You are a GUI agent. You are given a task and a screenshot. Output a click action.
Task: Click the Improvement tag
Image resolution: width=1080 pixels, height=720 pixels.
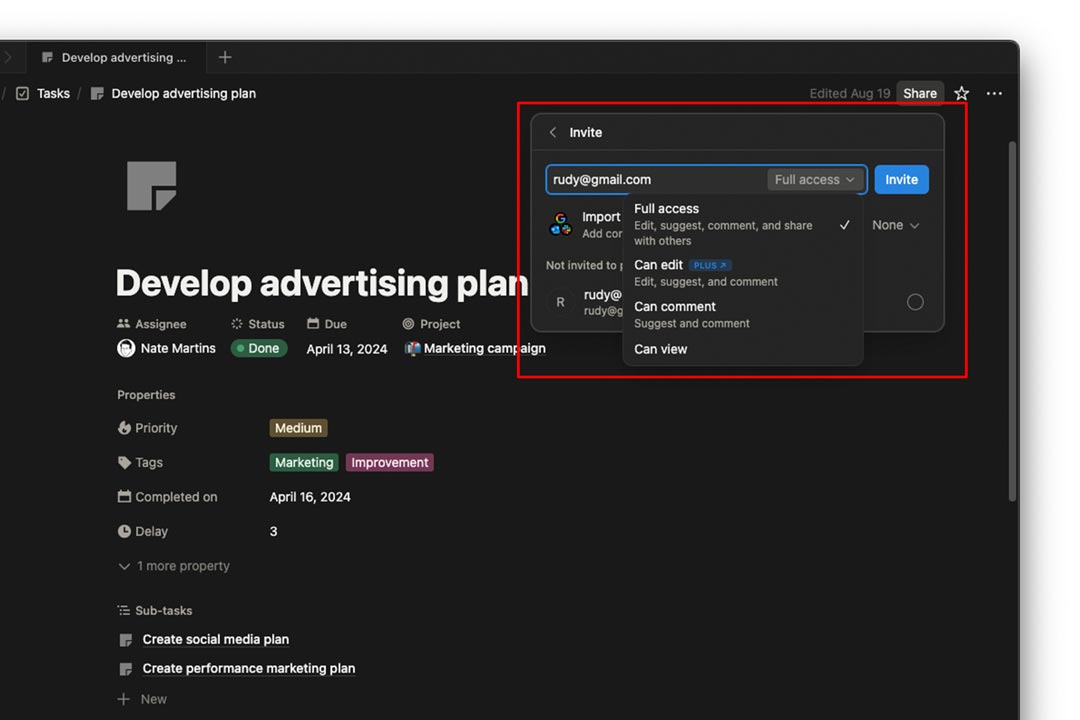pos(390,462)
